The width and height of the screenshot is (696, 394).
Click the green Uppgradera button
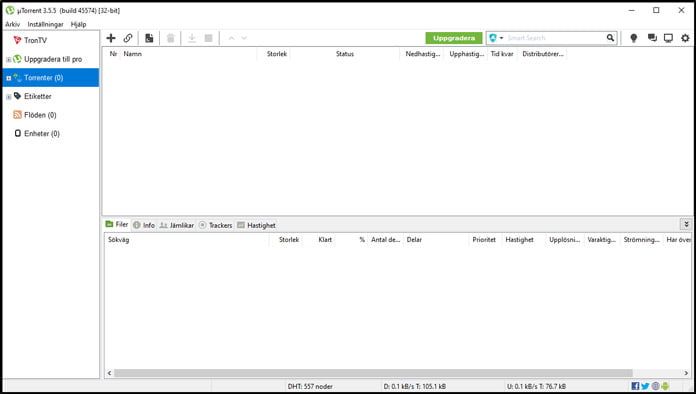tap(454, 38)
